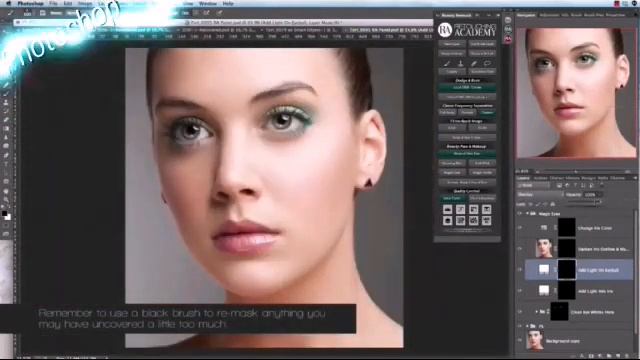Screen dimensions: 640x360
Task: Create a new layer with the new layer icon
Action: coord(618,356)
